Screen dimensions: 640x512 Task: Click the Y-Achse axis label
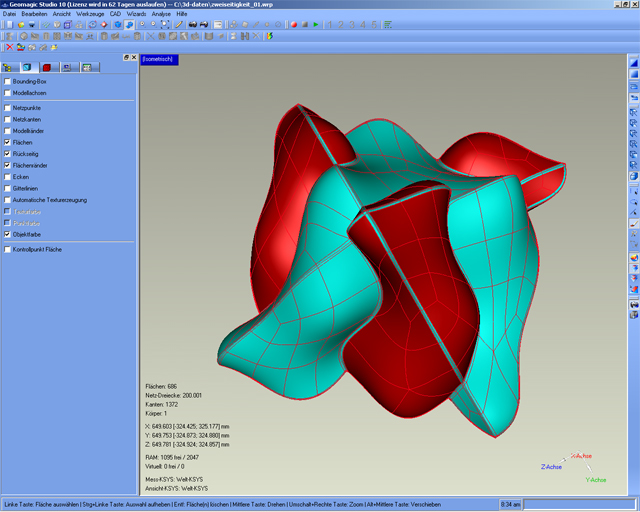pyautogui.click(x=596, y=480)
